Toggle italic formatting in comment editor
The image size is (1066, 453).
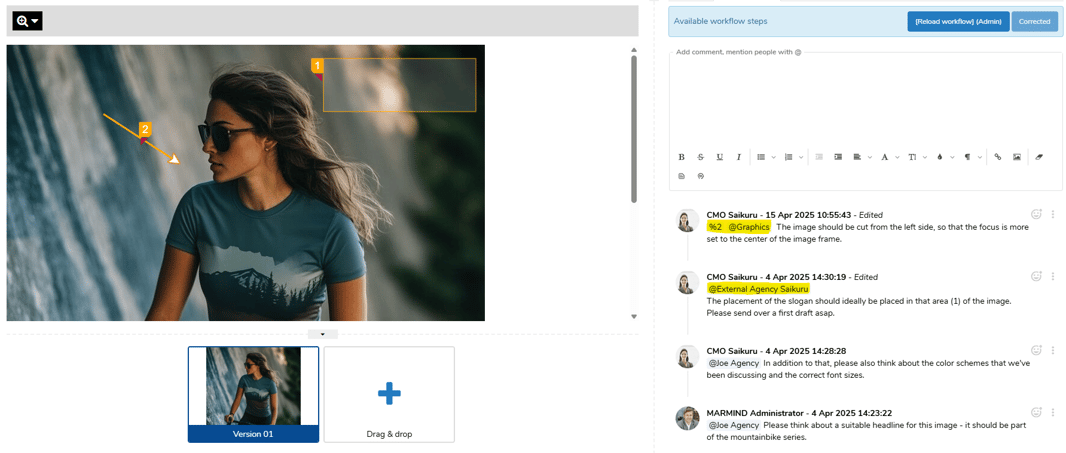(739, 157)
